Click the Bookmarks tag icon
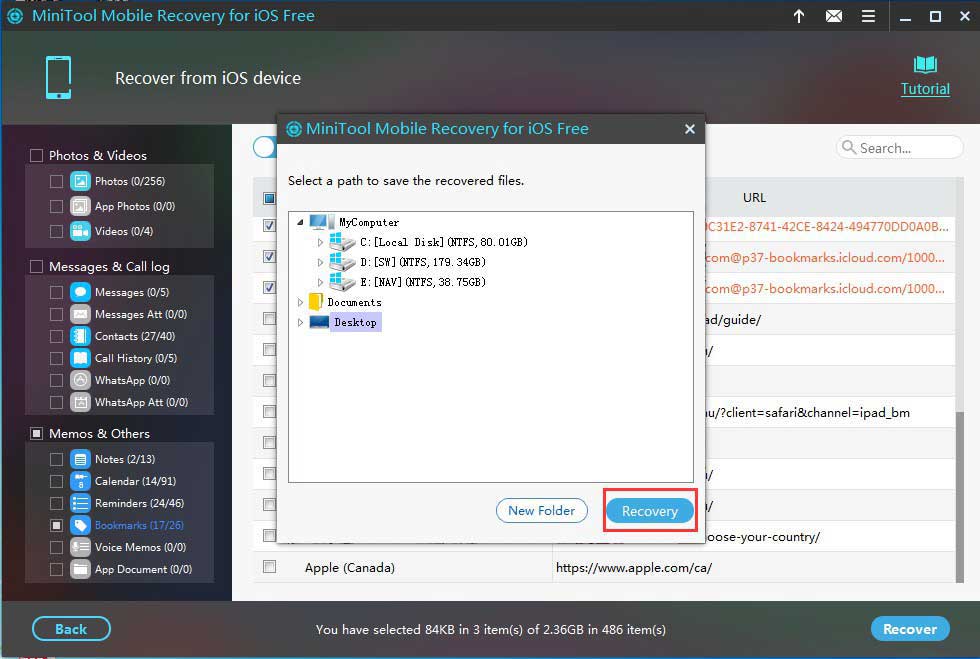 (x=81, y=525)
